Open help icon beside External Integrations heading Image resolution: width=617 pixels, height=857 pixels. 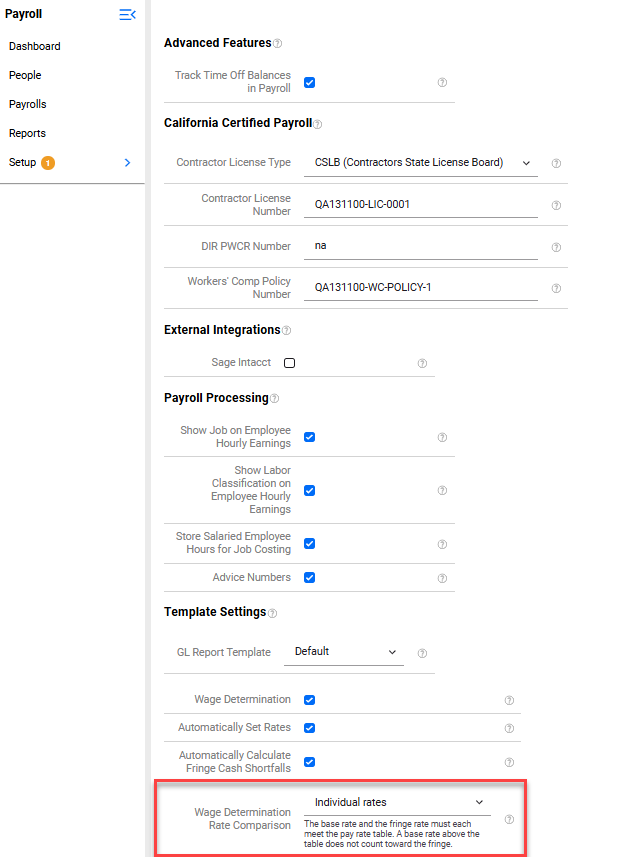(x=286, y=331)
